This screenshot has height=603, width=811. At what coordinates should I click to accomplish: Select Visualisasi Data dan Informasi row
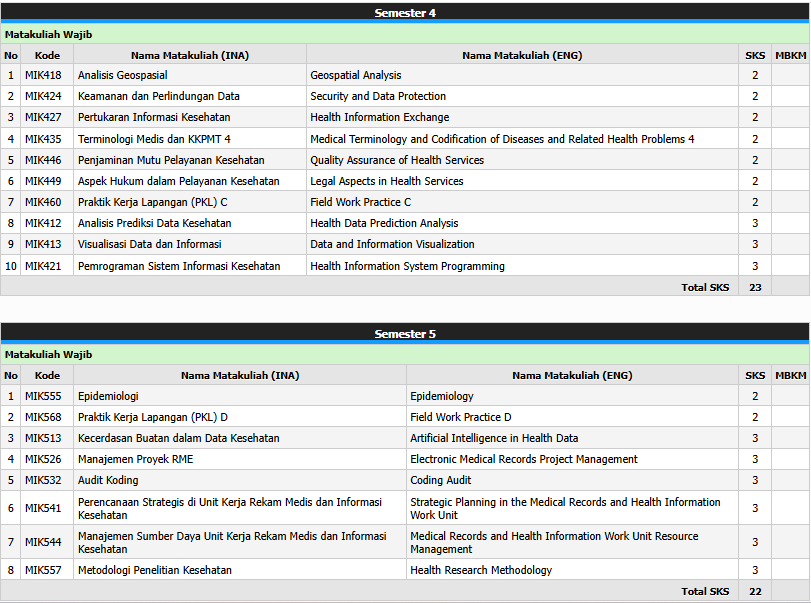click(149, 244)
